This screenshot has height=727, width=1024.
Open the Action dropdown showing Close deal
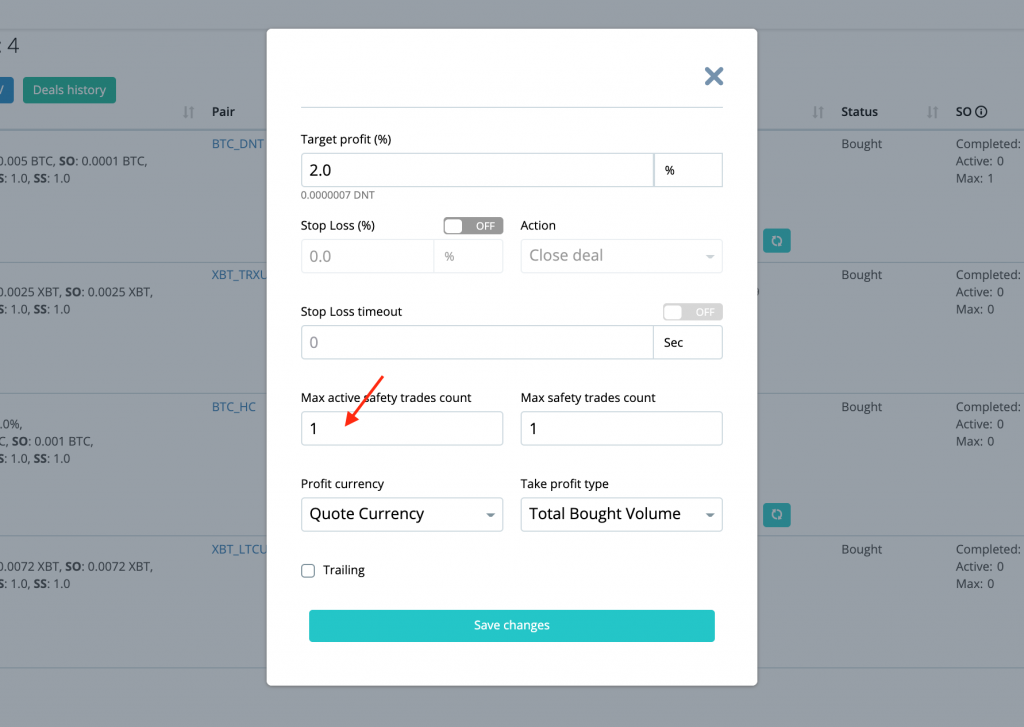coord(621,256)
